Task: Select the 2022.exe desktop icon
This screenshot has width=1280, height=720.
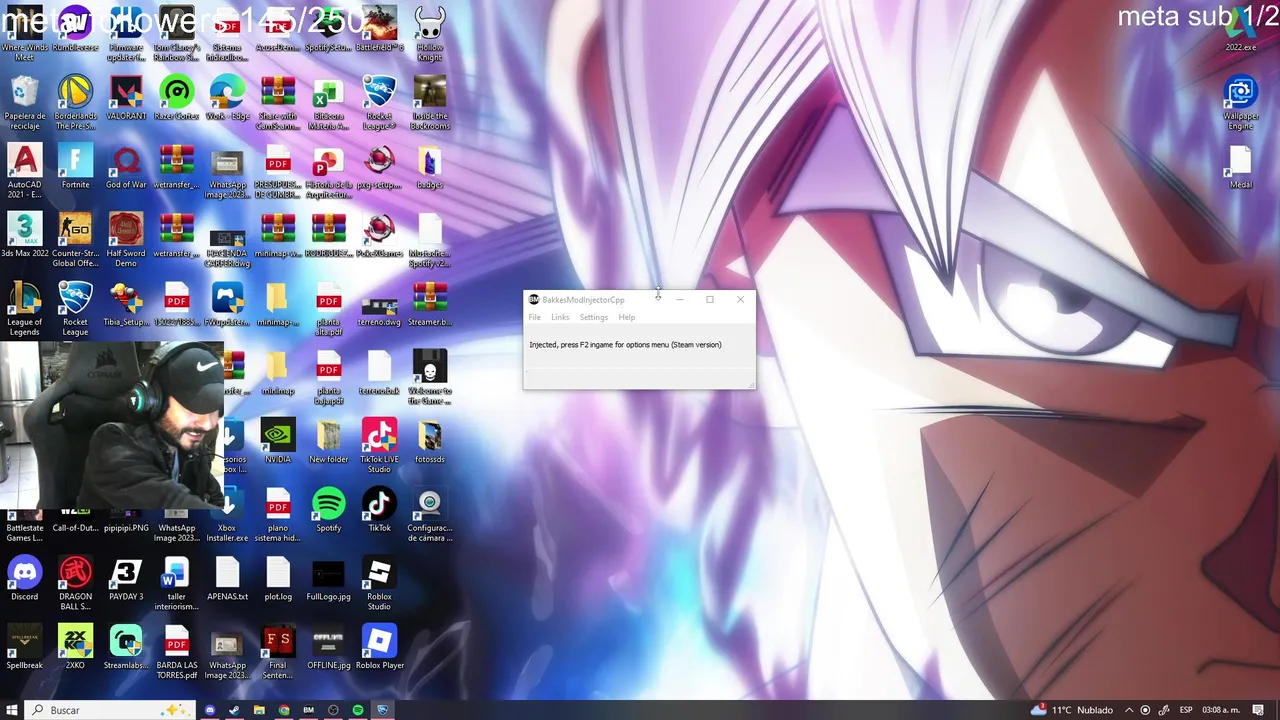Action: (x=1241, y=30)
